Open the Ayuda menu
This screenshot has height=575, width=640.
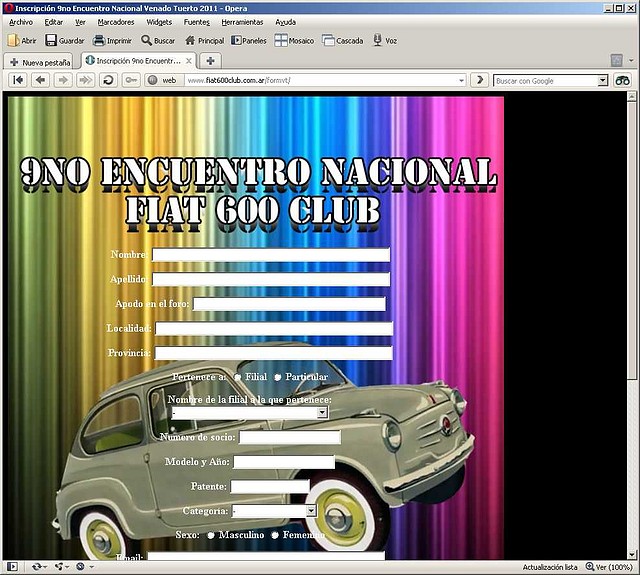tap(285, 22)
